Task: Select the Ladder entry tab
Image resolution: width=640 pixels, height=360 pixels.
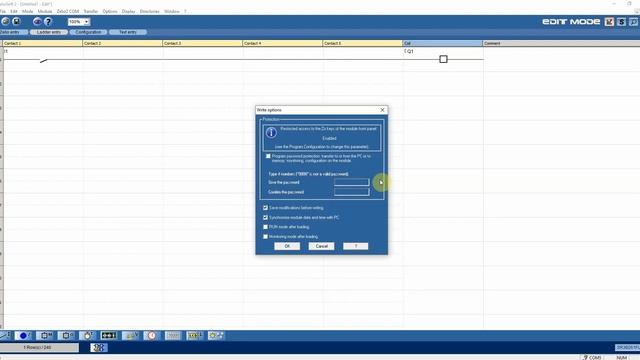Action: pyautogui.click(x=49, y=32)
